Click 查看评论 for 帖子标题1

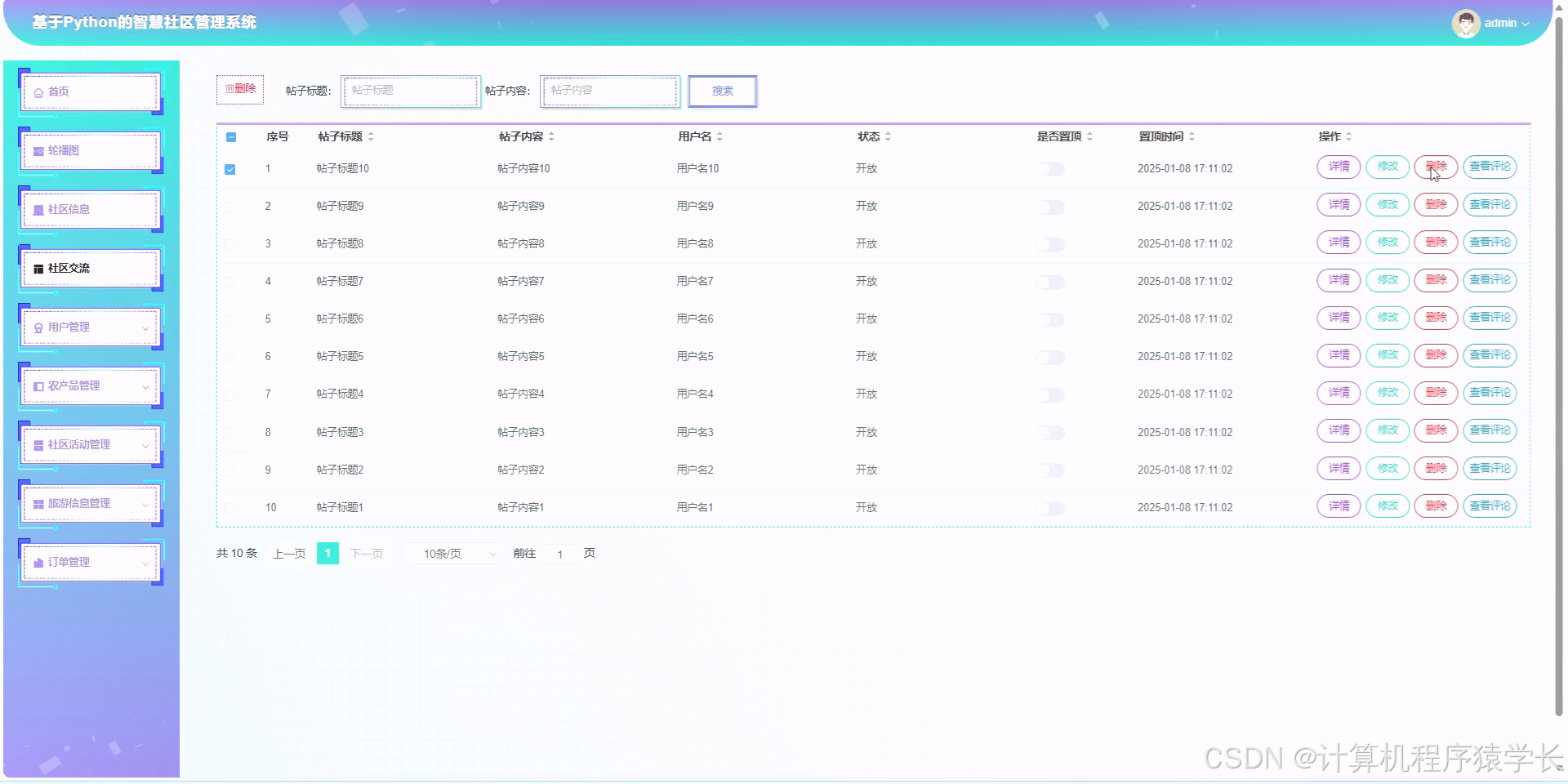[1490, 506]
